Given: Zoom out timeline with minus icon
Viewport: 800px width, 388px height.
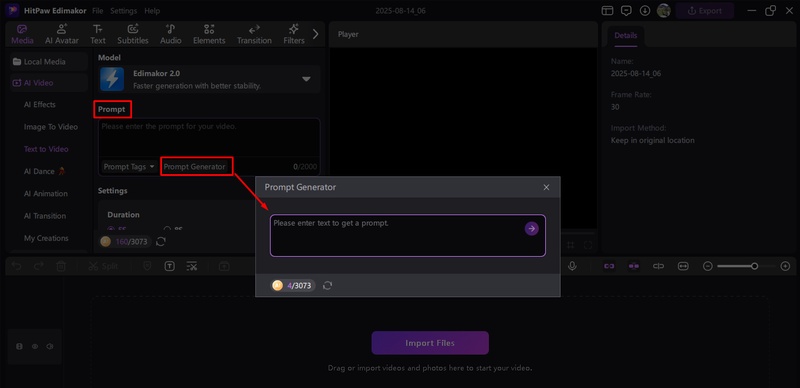Looking at the screenshot, I should 708,266.
